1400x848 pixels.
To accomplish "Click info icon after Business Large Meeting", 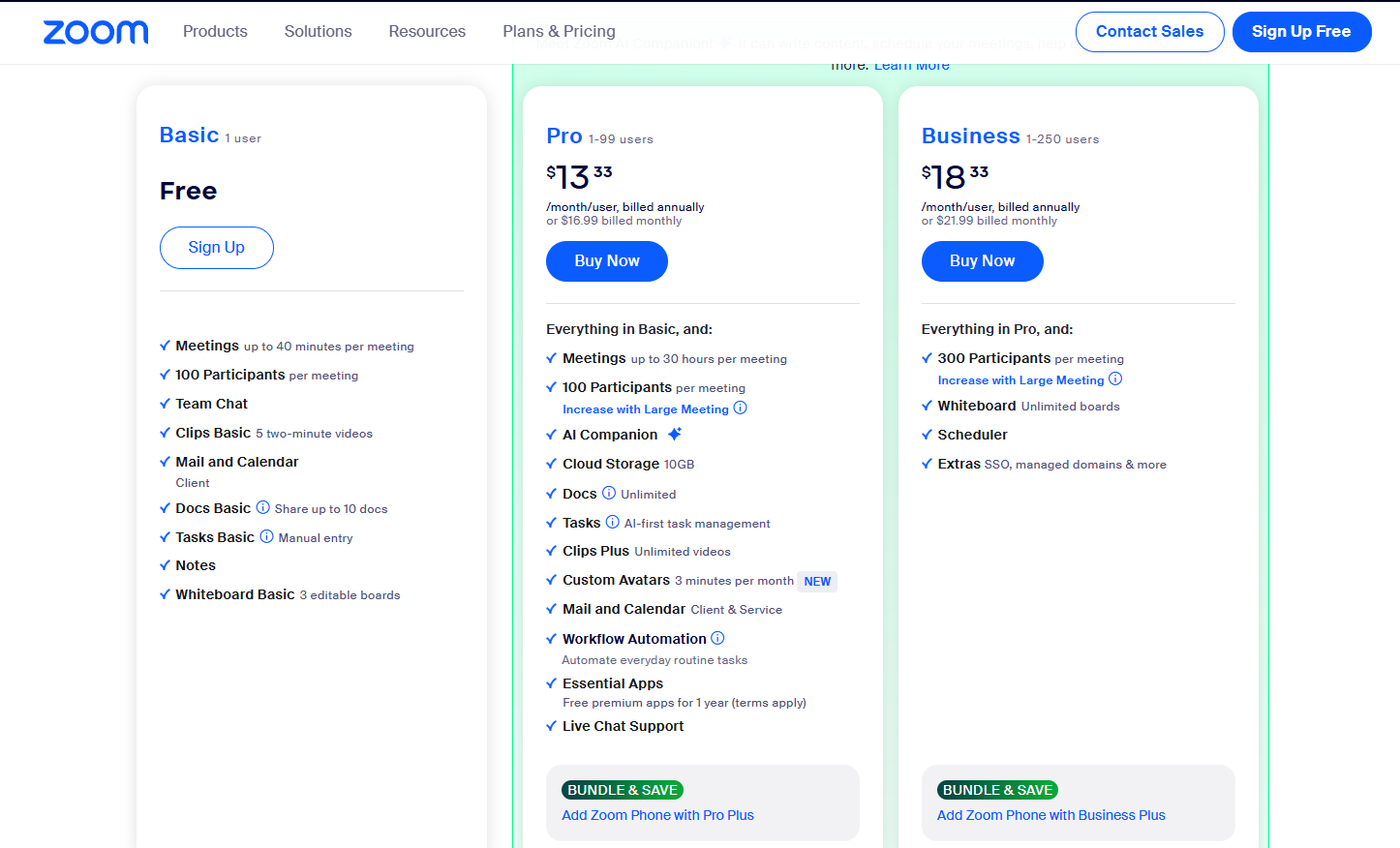I will 1115,379.
